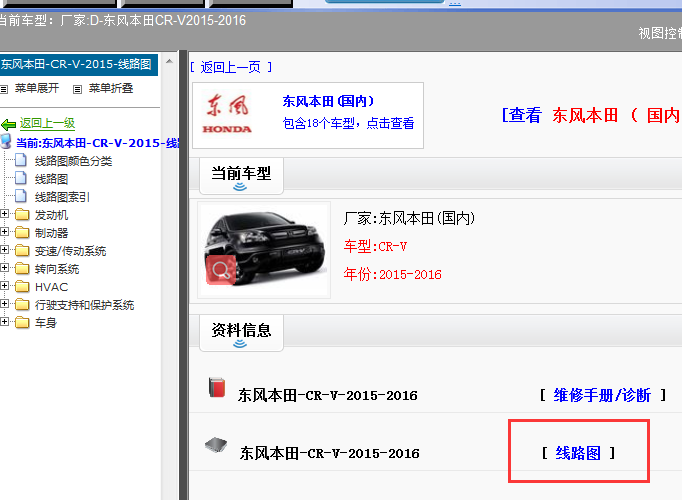This screenshot has height=500, width=682.
Task: Collapse the 资料信息 section chevron
Action: [x=240, y=344]
